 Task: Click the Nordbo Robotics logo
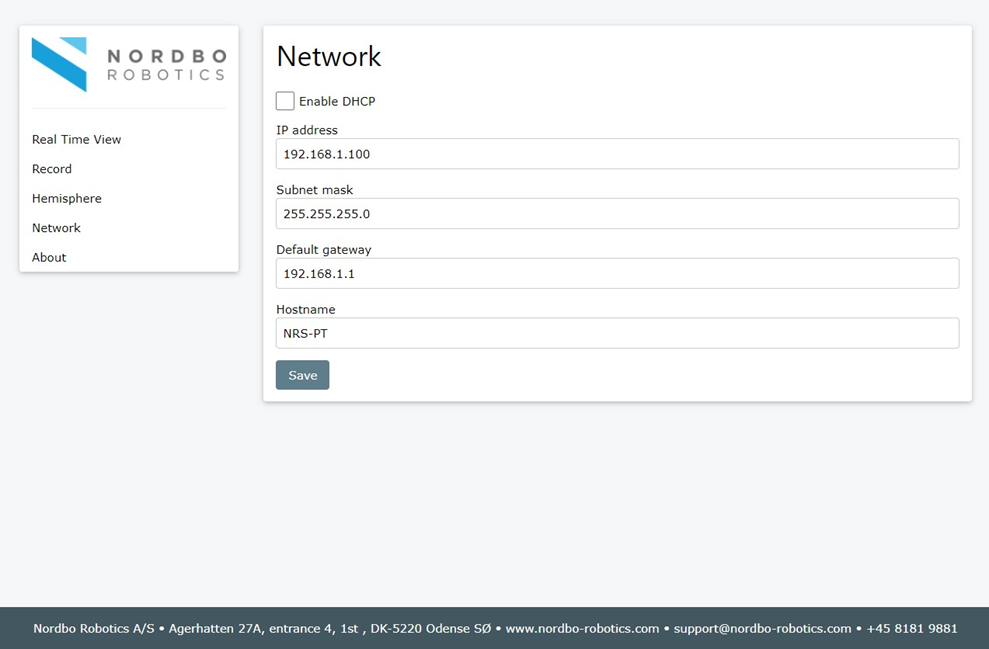click(129, 64)
